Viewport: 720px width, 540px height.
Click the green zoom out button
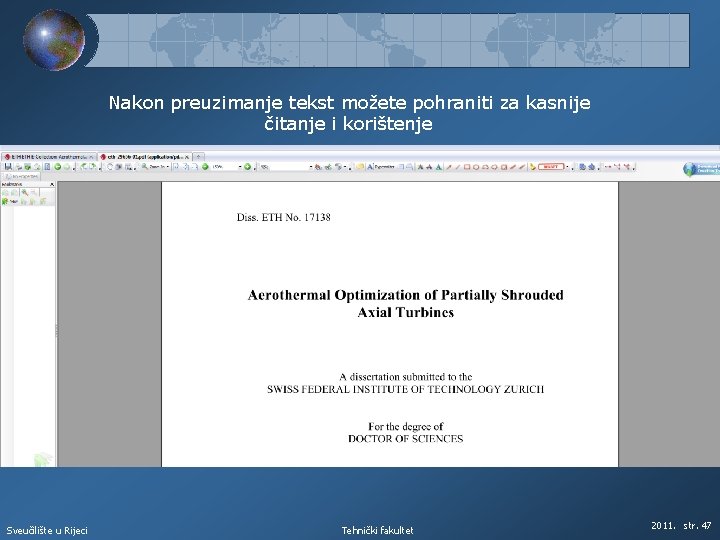coord(205,167)
